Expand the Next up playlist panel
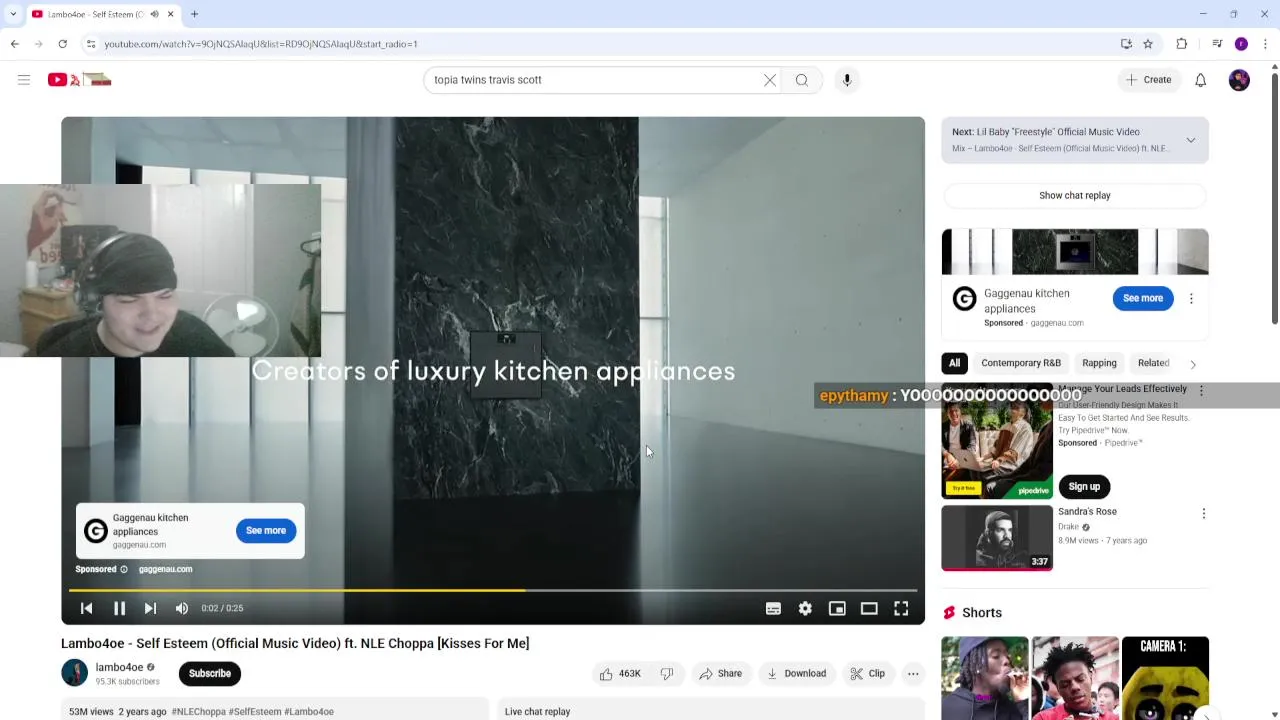The height and width of the screenshot is (720, 1280). [1190, 140]
